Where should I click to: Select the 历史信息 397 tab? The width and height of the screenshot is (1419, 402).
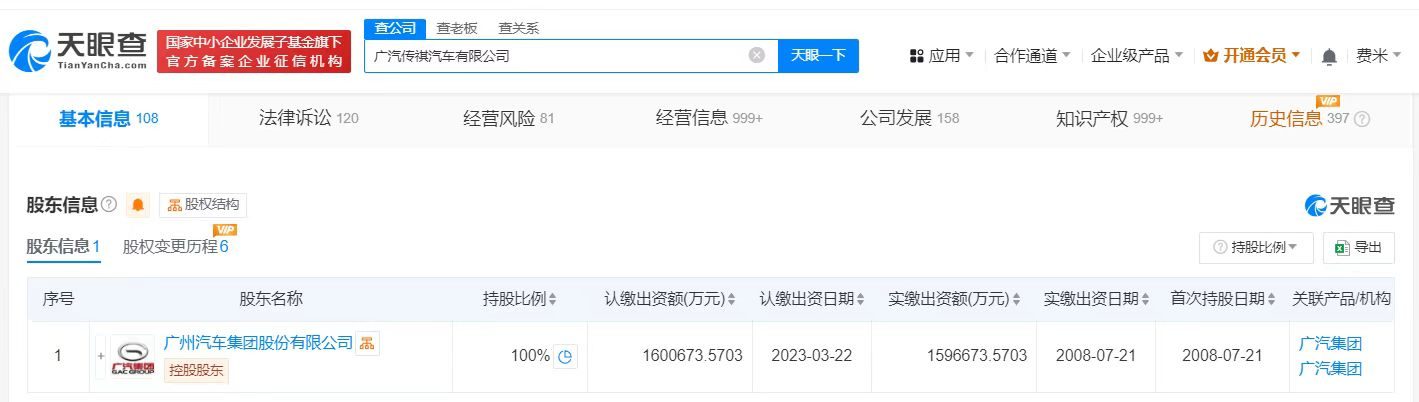[x=1299, y=119]
